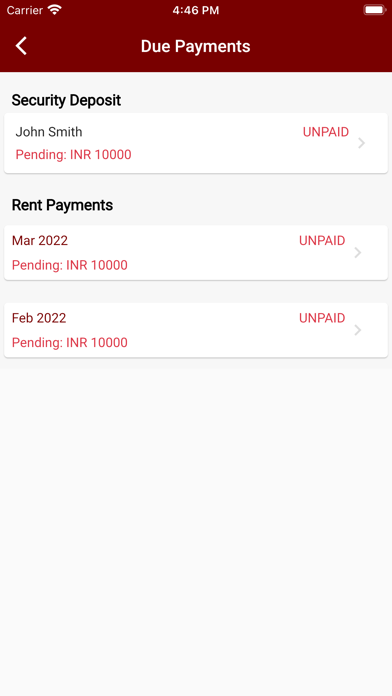Select the John Smith deposit entry
Screen dimensions: 392x696
196,143
